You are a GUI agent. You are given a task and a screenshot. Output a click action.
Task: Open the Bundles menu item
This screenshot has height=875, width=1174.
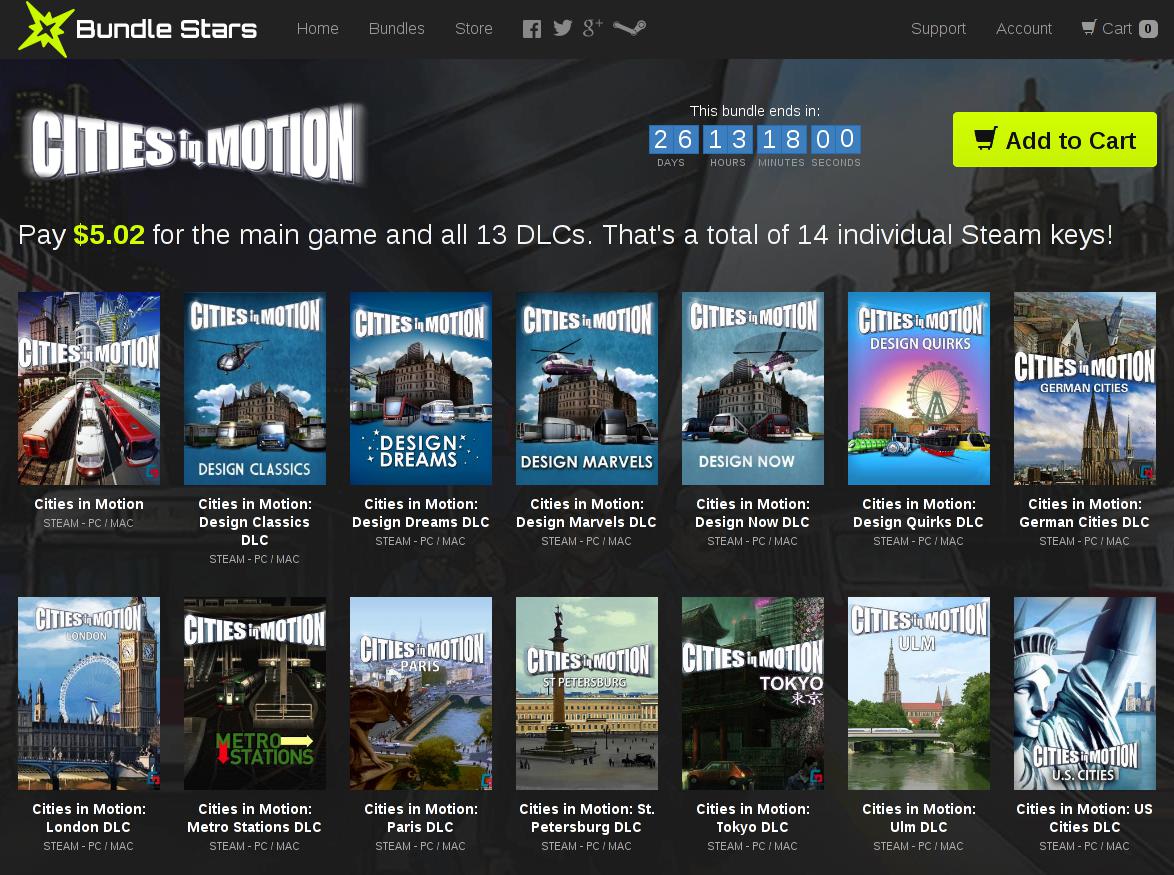click(397, 28)
